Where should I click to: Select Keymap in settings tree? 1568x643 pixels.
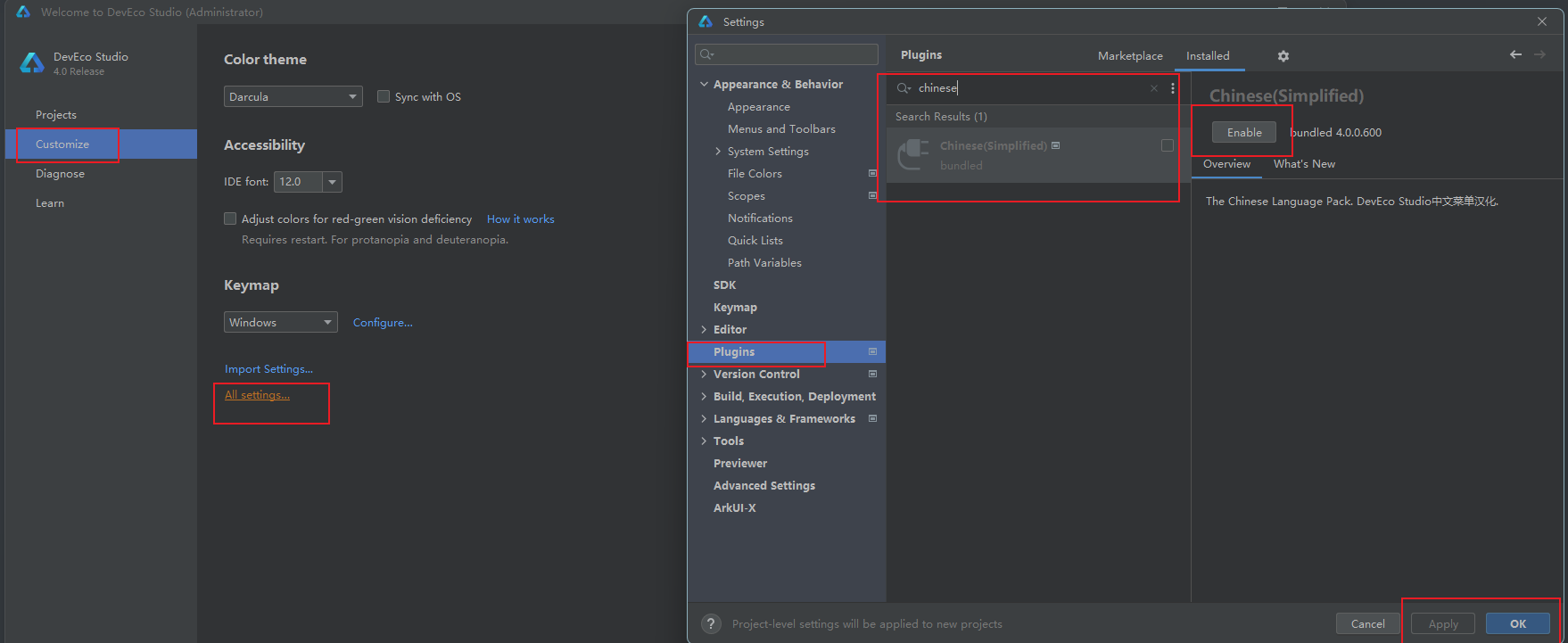735,307
